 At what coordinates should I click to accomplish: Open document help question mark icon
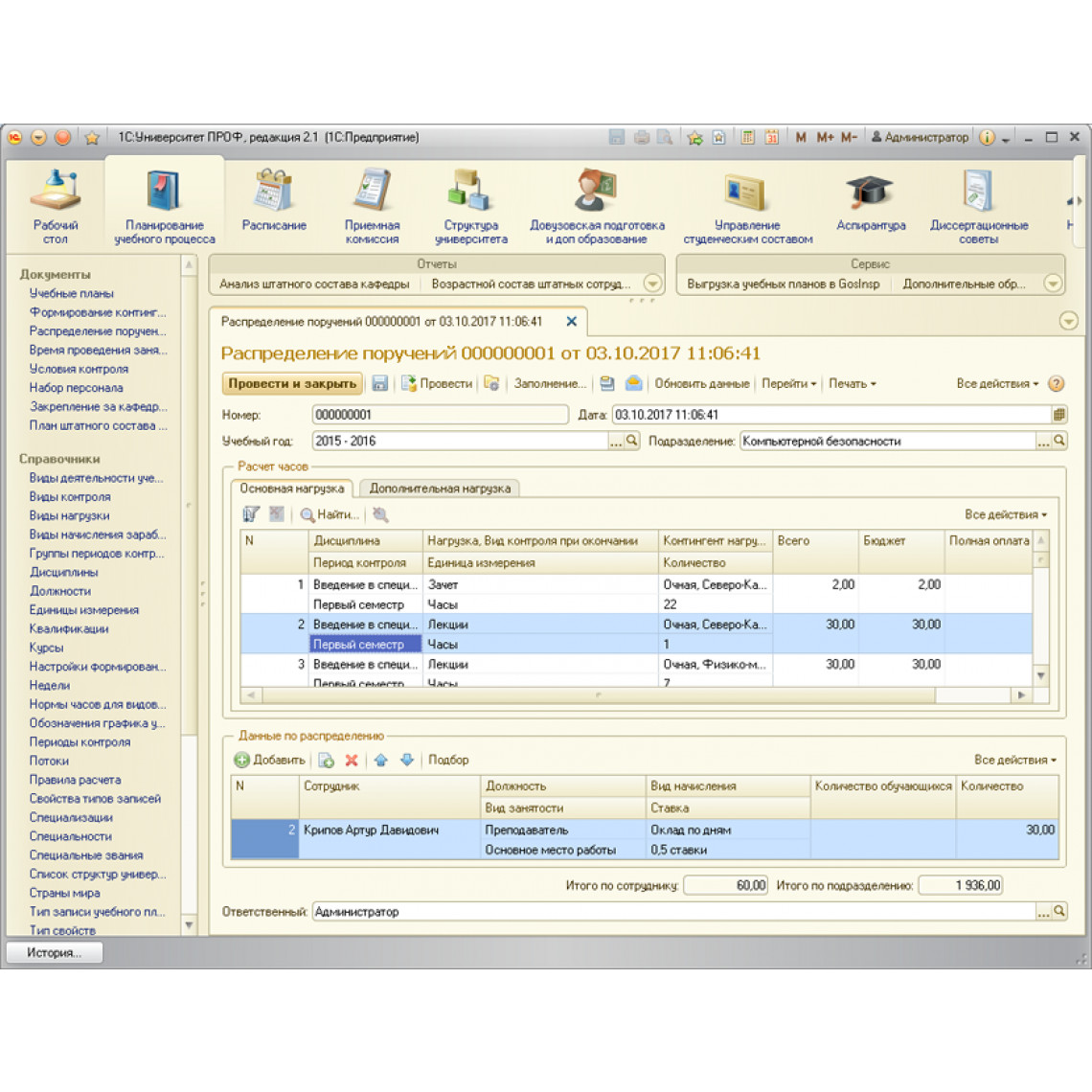[1056, 383]
